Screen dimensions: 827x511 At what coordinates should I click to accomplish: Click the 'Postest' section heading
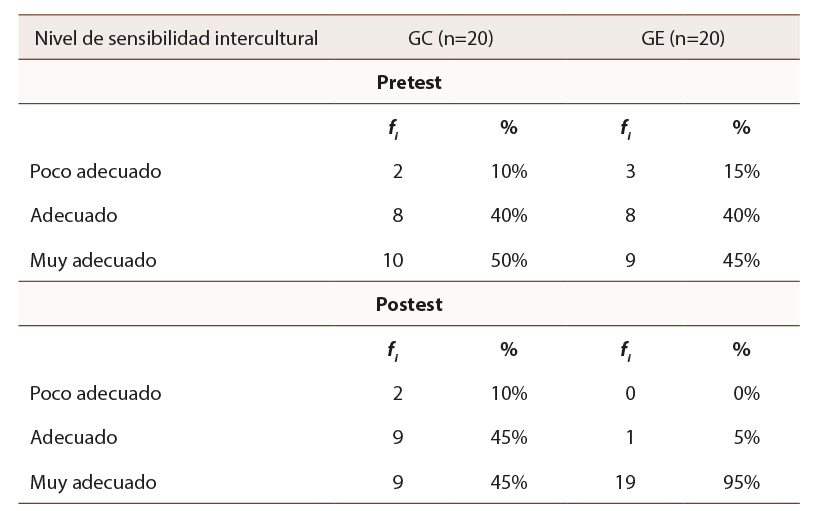(x=409, y=305)
